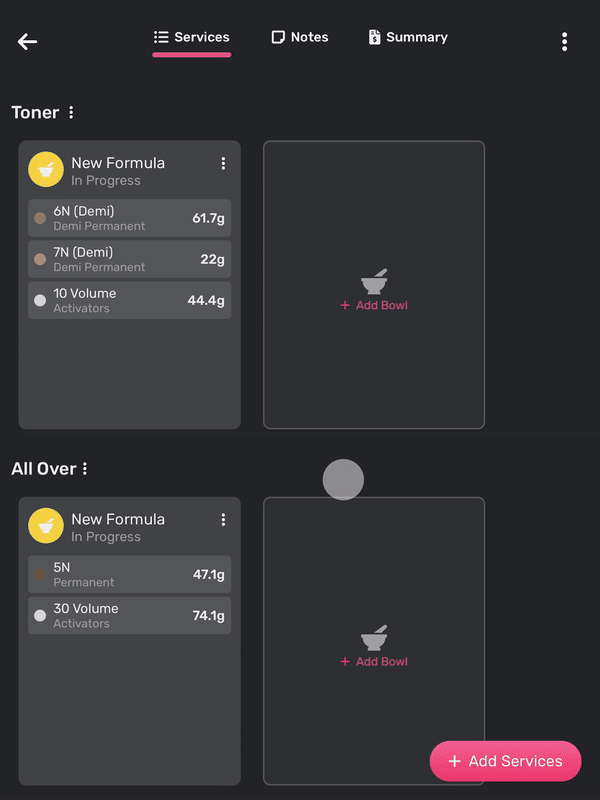Go back using the arrow icon
600x800 pixels.
point(27,42)
